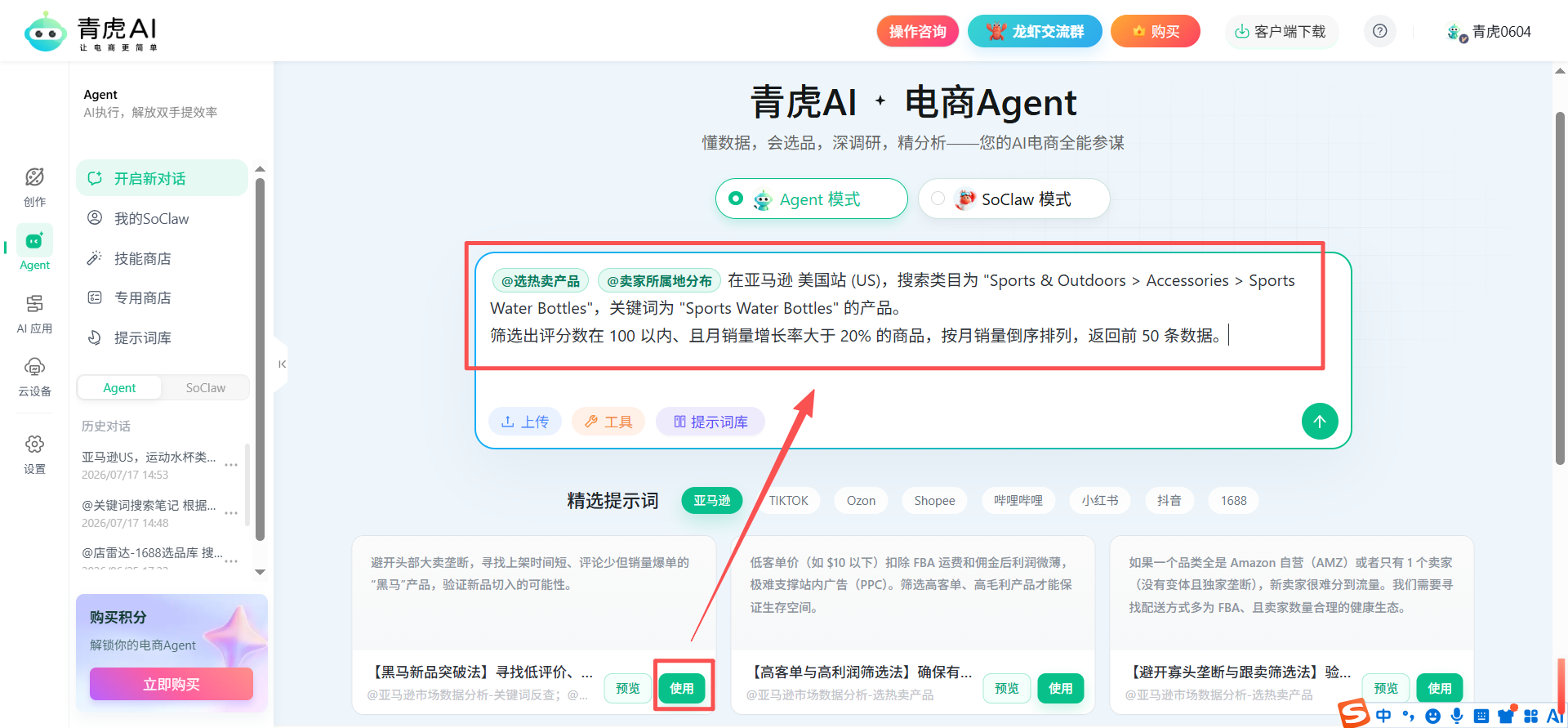Join the 龙虾交流群 button
Viewport: 1568px width, 728px height.
[1035, 31]
